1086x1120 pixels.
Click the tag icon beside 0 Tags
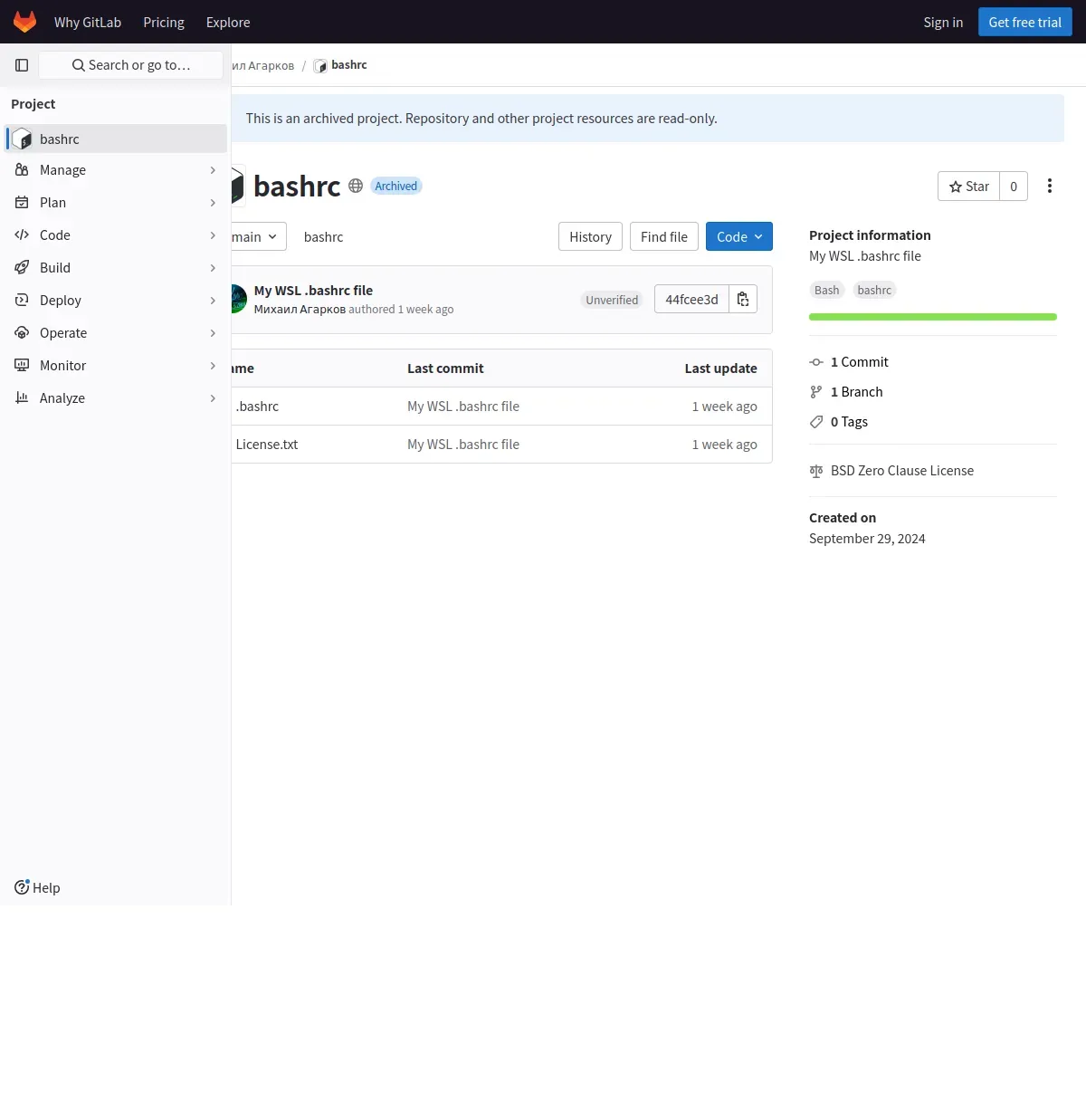pos(816,422)
